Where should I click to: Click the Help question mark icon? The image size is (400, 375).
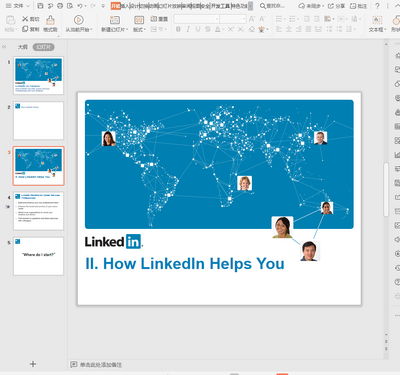pos(377,6)
